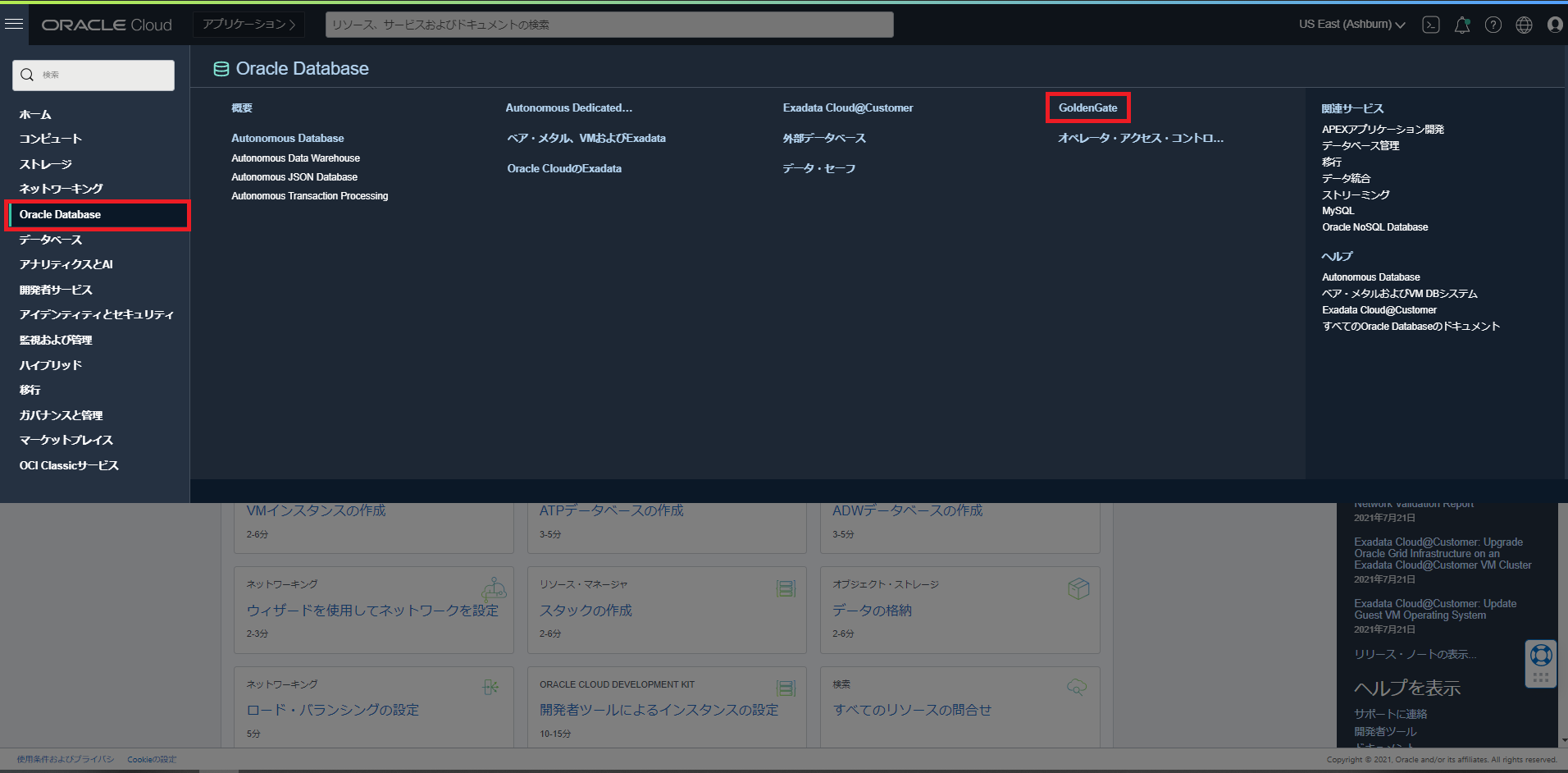The width and height of the screenshot is (1568, 773).
Task: Open the user profile avatar icon
Action: [x=1554, y=25]
